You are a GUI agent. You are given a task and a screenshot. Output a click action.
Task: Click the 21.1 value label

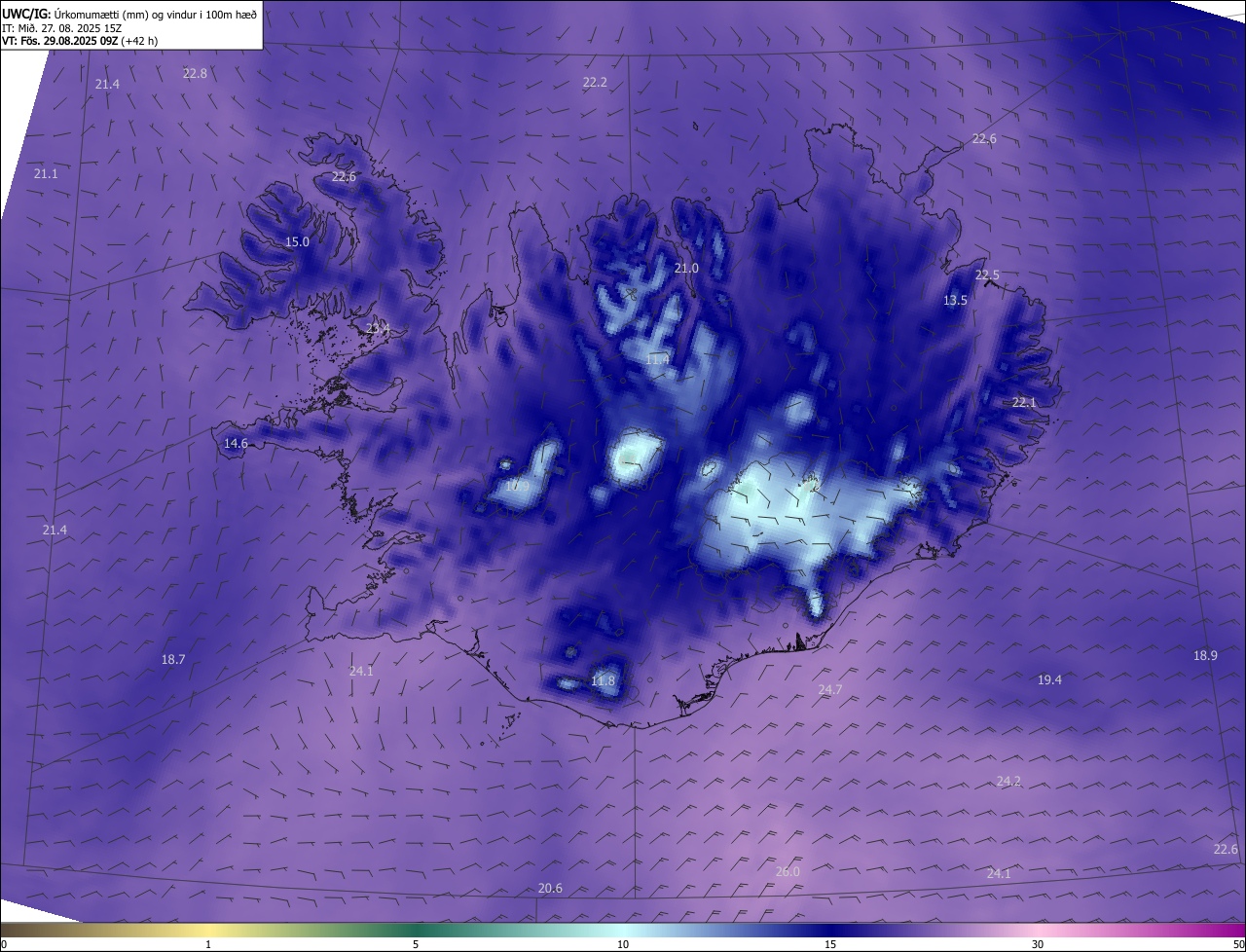(x=46, y=173)
